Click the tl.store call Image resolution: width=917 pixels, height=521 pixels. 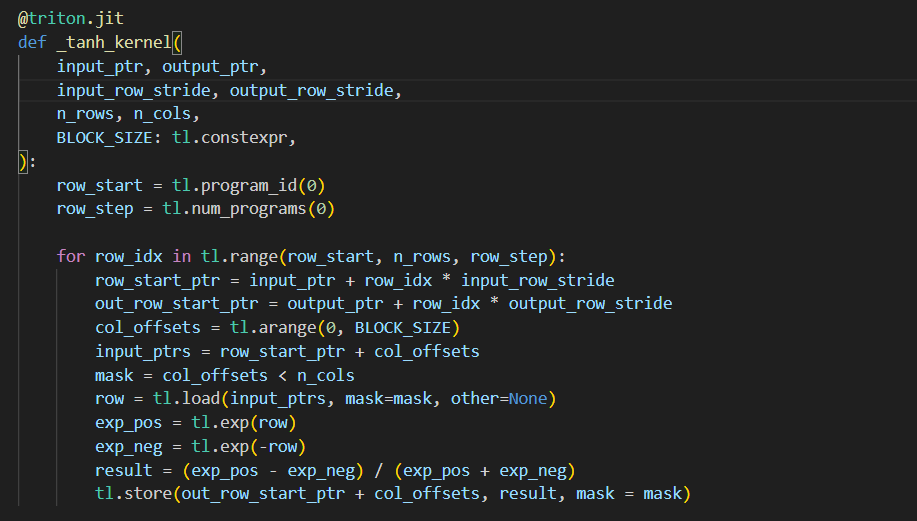coord(393,494)
